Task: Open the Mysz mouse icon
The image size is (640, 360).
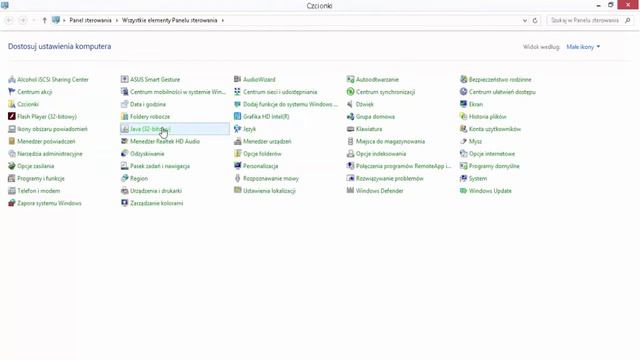Action: coord(463,141)
